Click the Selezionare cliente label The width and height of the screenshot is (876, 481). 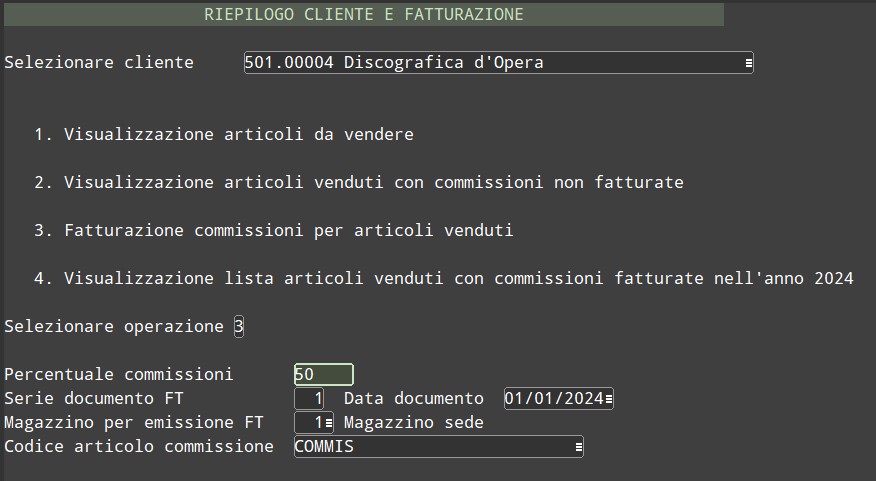[x=99, y=63]
